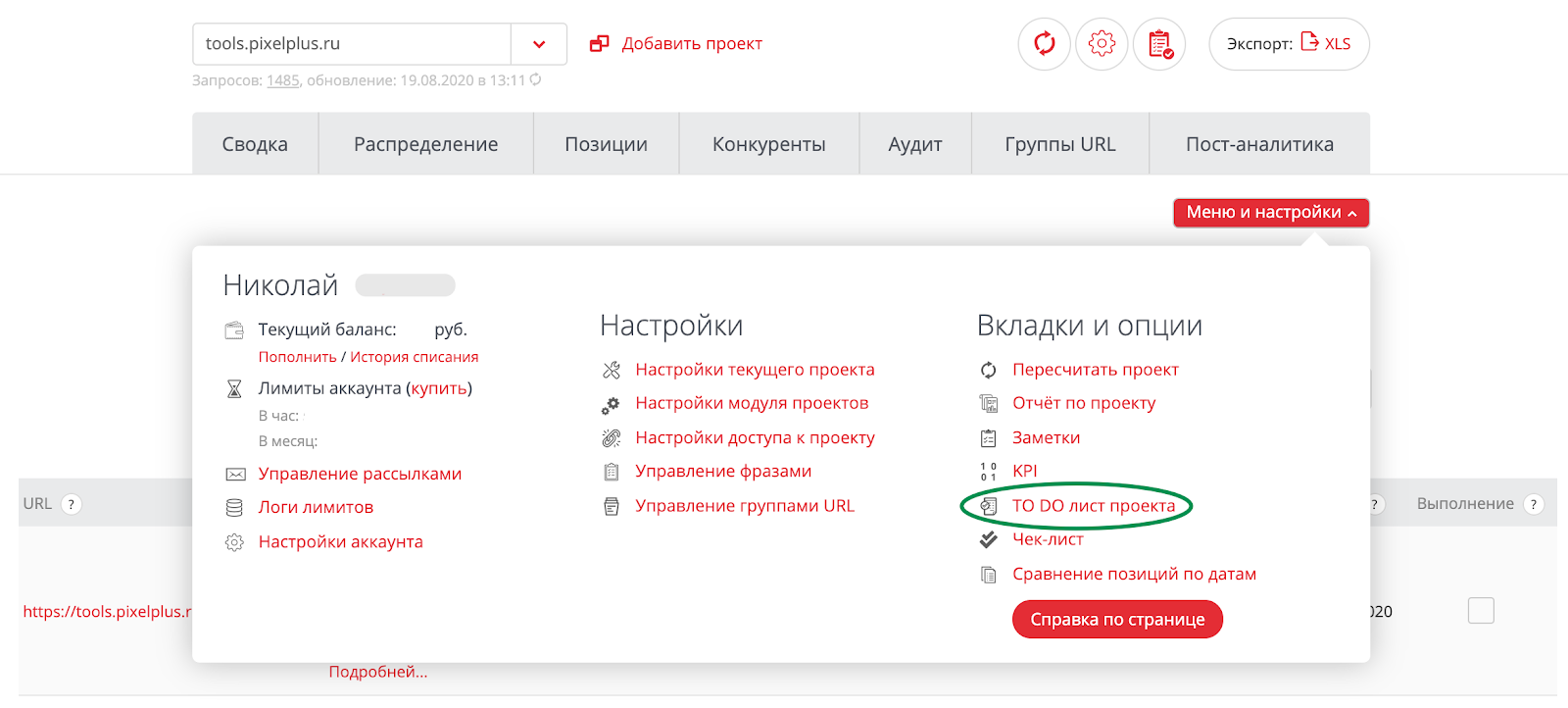Open TO DO лист проекта

pyautogui.click(x=1094, y=505)
